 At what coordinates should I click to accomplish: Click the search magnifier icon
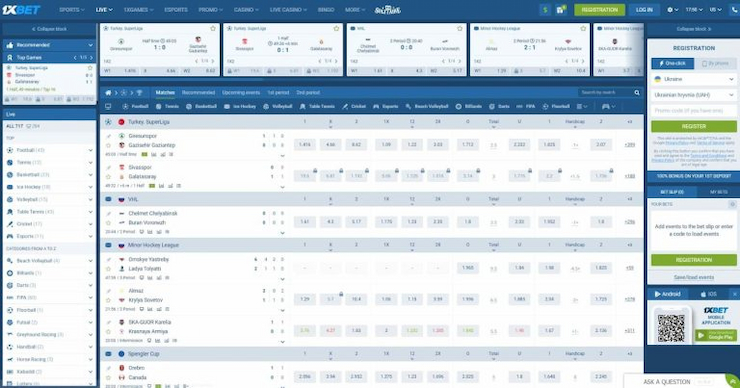tap(637, 93)
